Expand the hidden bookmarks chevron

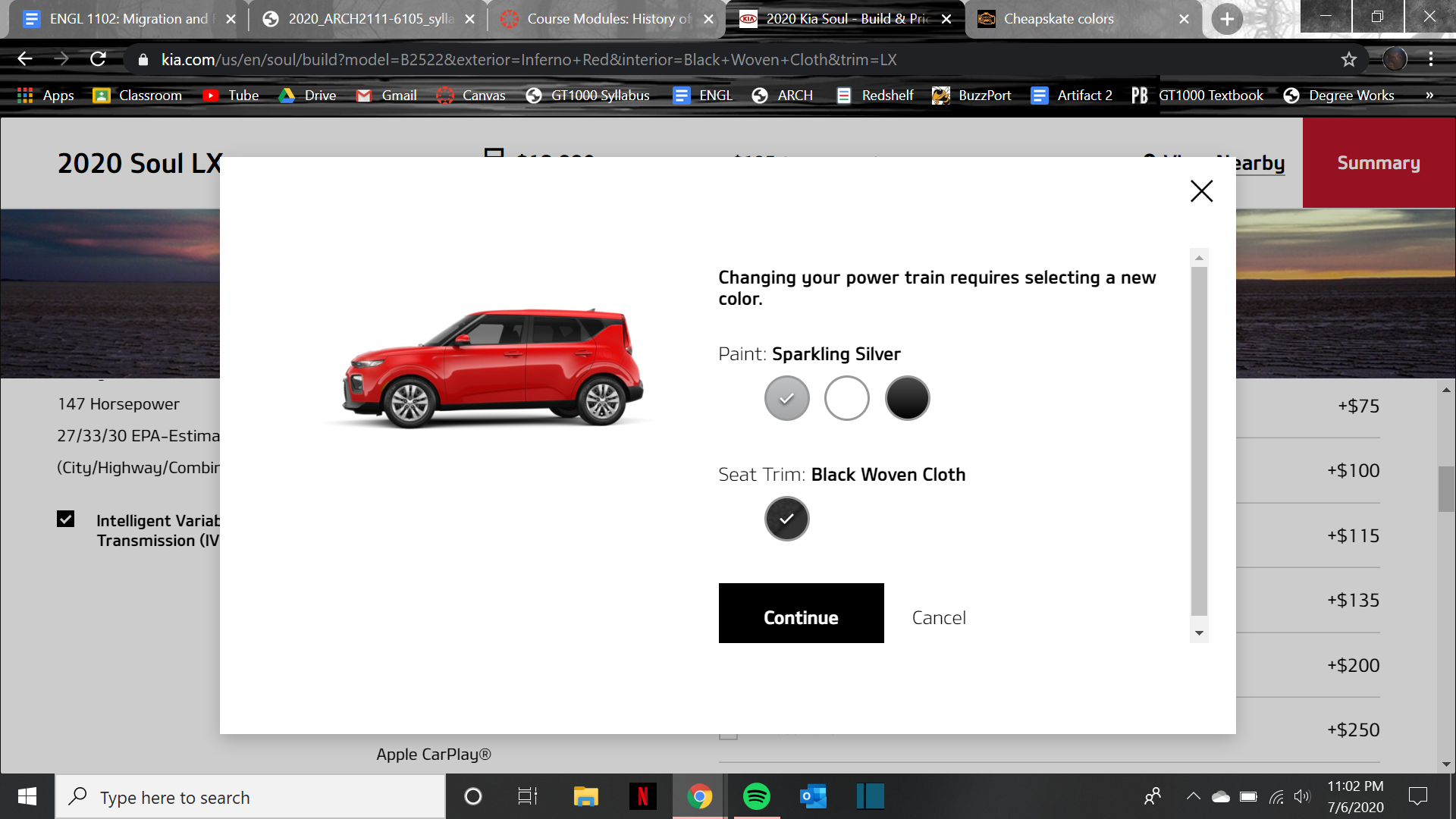(1429, 96)
